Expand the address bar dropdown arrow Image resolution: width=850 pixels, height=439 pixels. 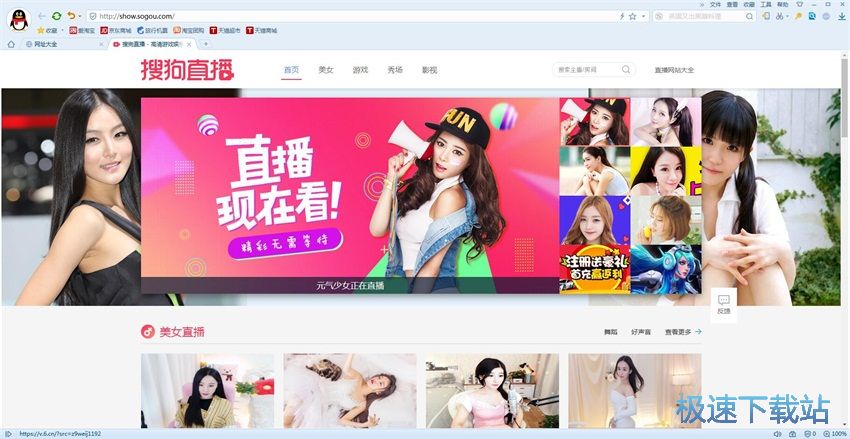(643, 16)
